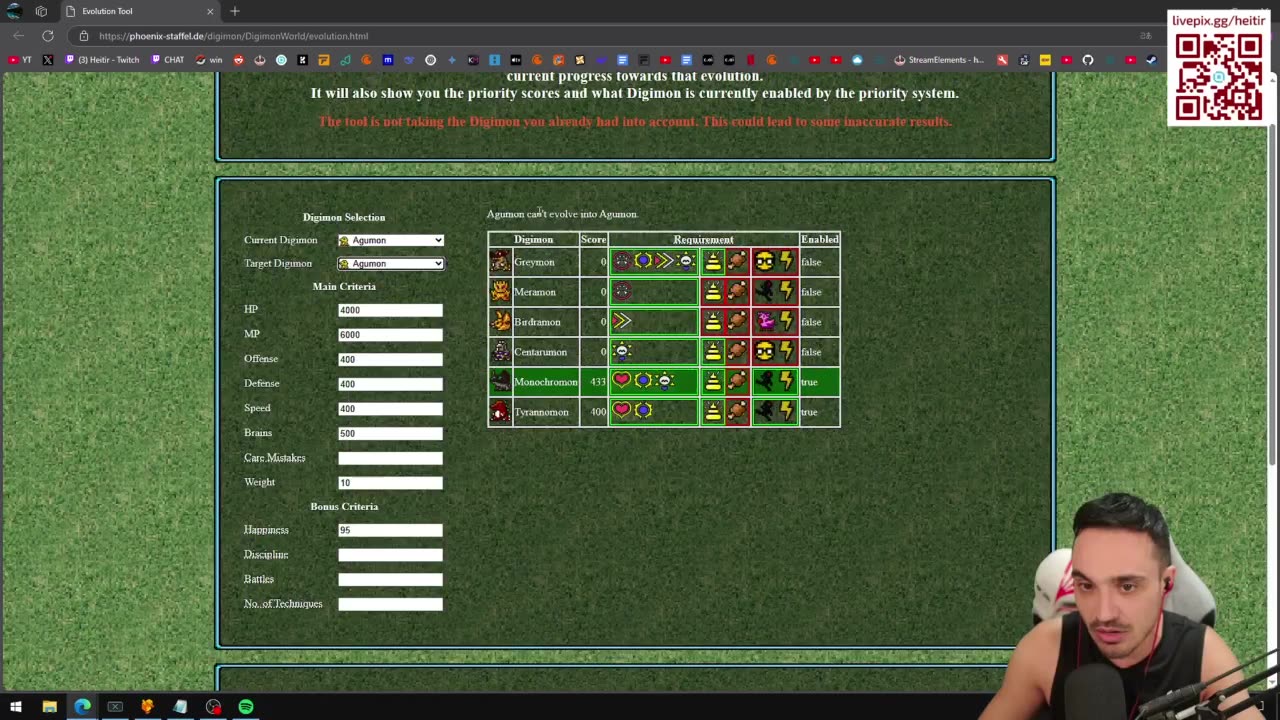
Task: Open the Current Digimon dropdown
Action: pos(391,240)
